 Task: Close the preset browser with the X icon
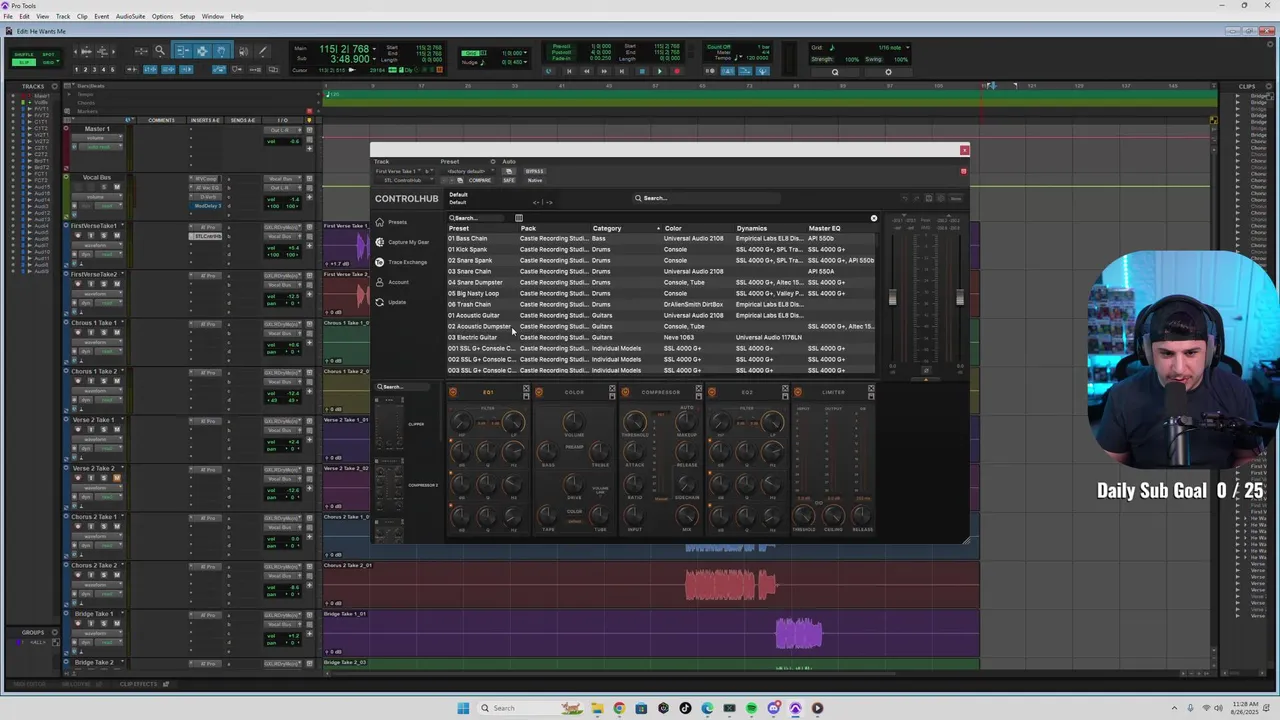click(x=873, y=218)
